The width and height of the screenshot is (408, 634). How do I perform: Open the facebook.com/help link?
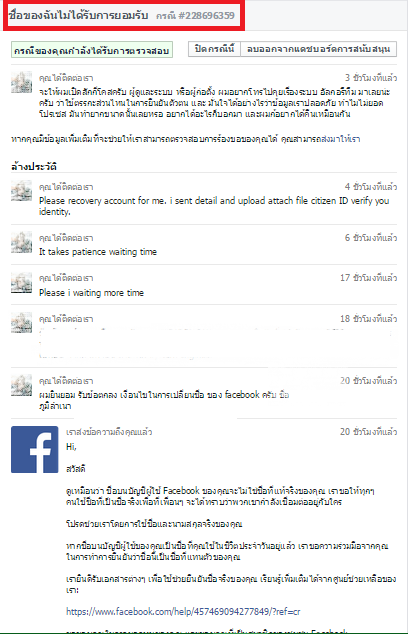[183, 612]
